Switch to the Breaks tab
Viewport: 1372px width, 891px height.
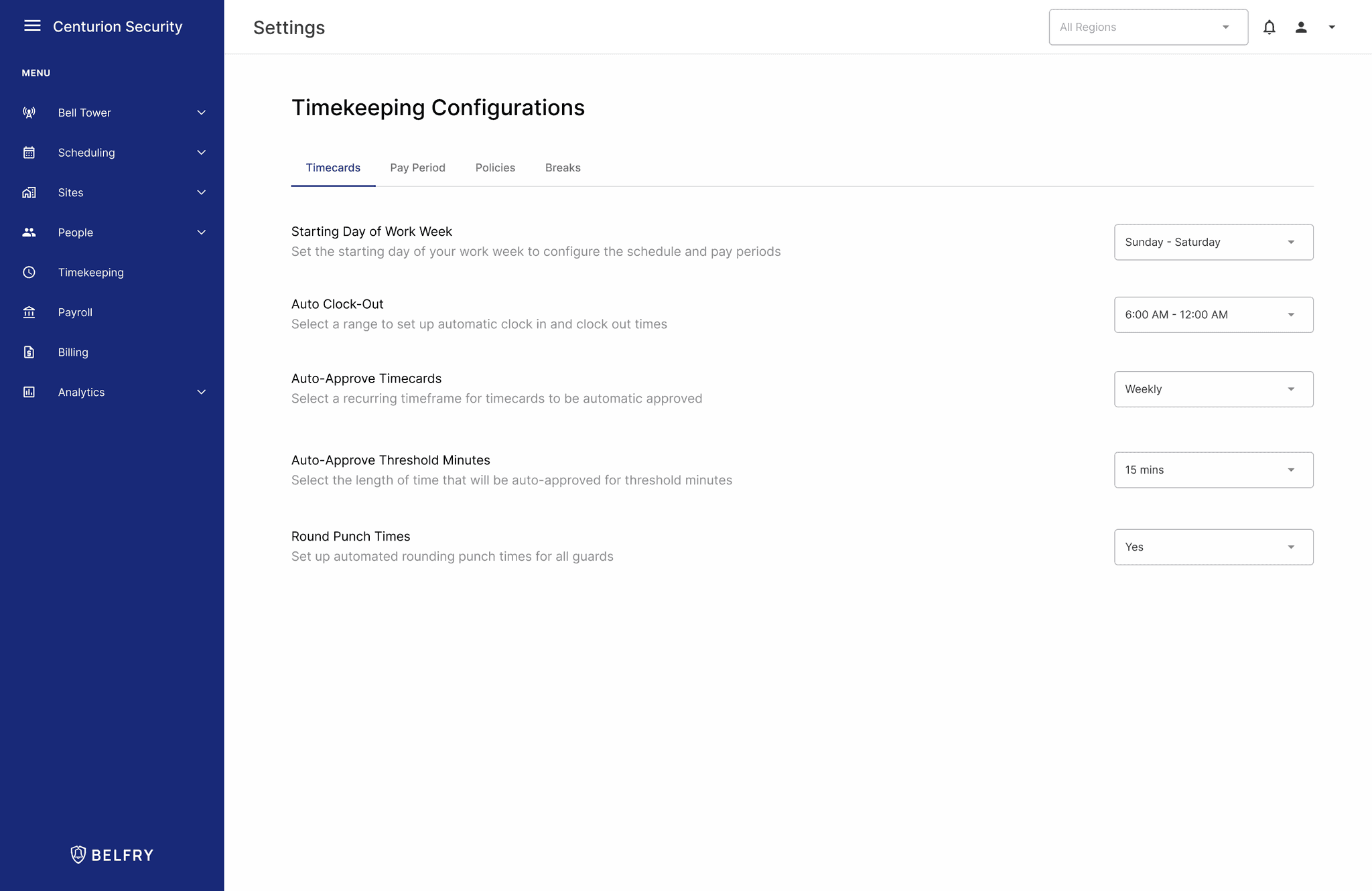[563, 167]
